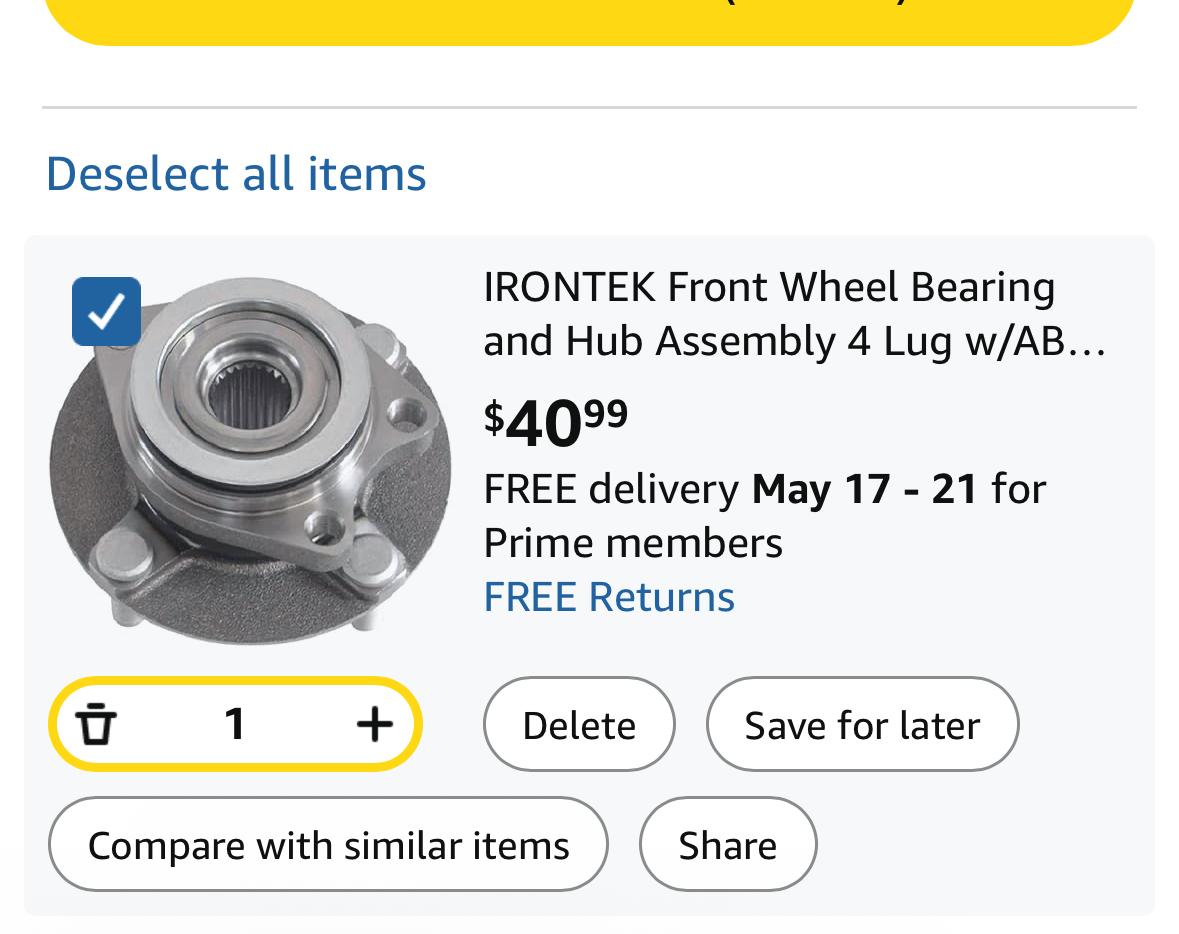Click the Deselect all items link

click(x=236, y=173)
